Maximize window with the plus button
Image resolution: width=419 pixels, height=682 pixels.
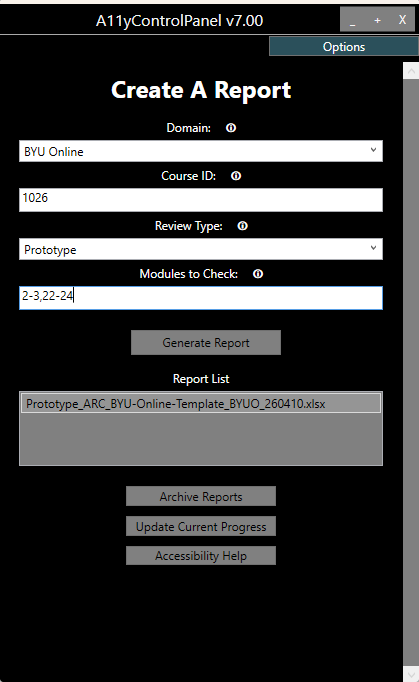378,20
